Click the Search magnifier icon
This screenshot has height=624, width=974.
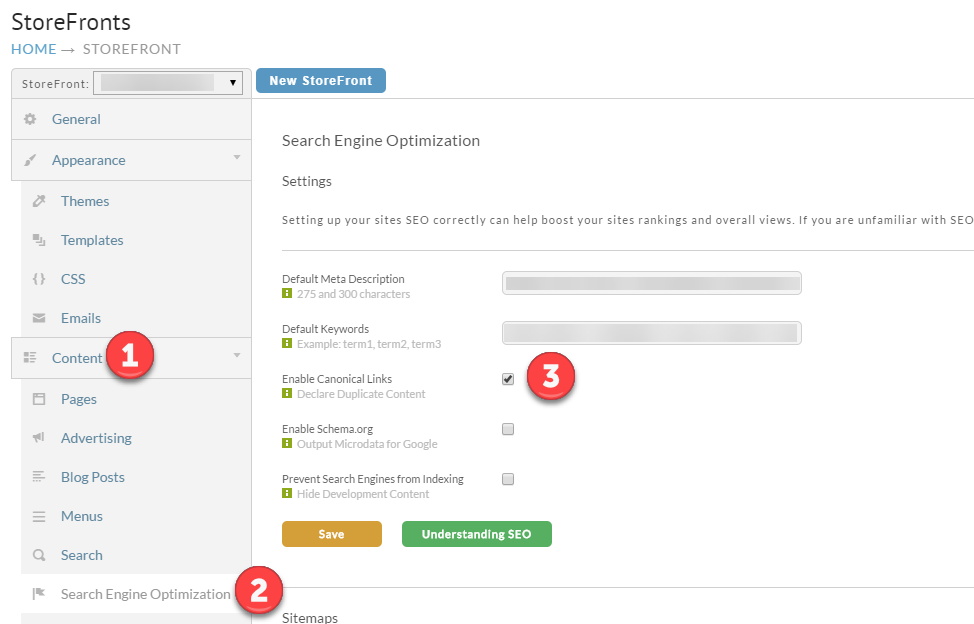click(39, 555)
